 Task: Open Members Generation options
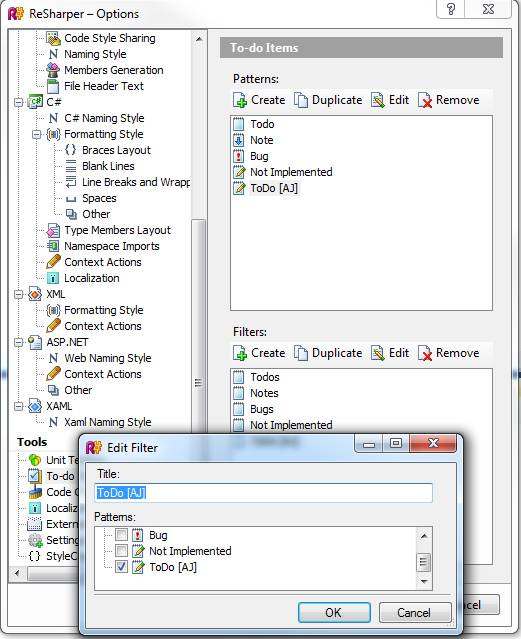[105, 70]
